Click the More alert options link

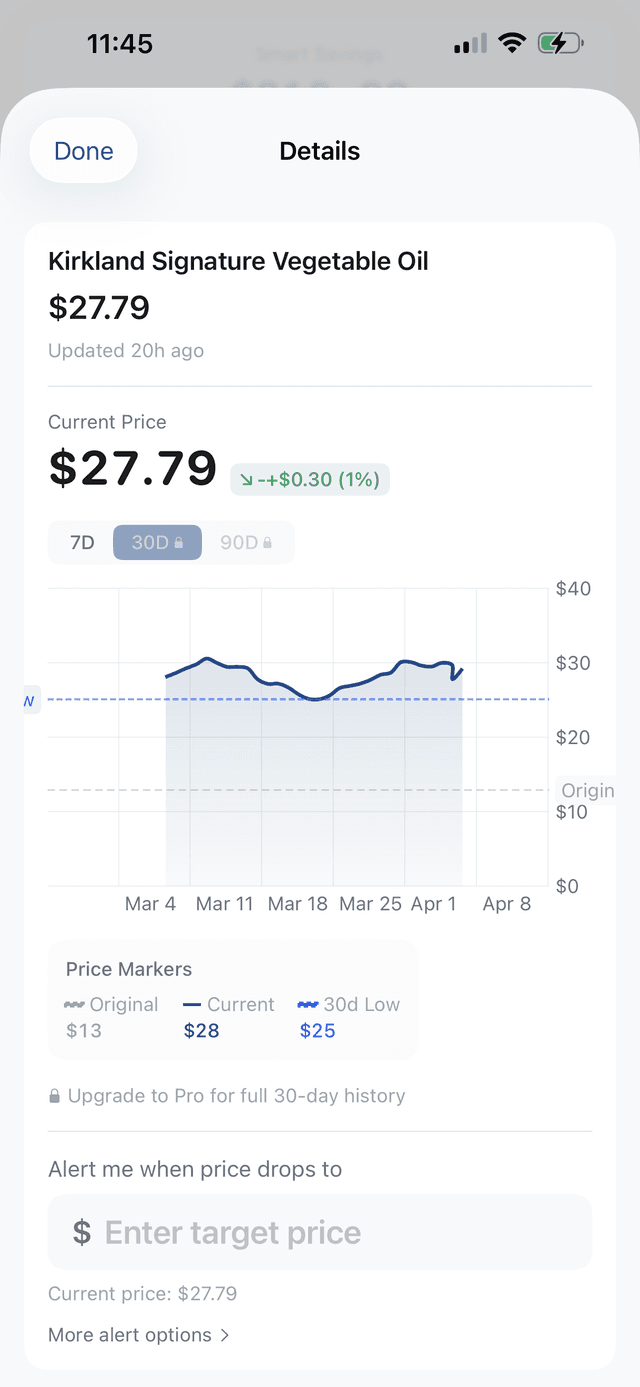pyautogui.click(x=130, y=1334)
